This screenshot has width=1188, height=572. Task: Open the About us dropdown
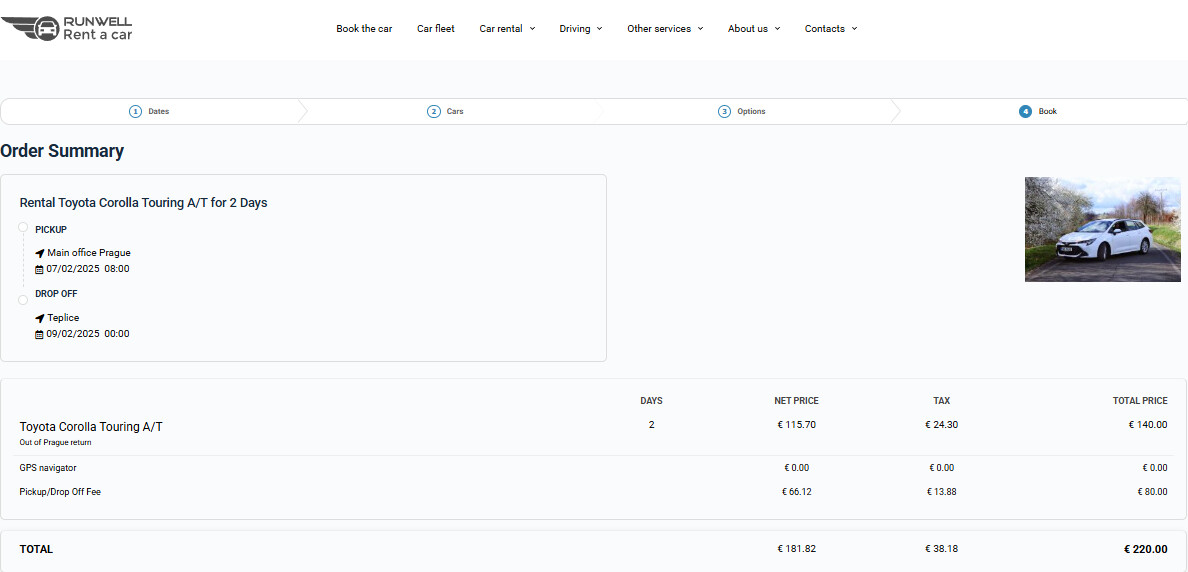pos(753,29)
